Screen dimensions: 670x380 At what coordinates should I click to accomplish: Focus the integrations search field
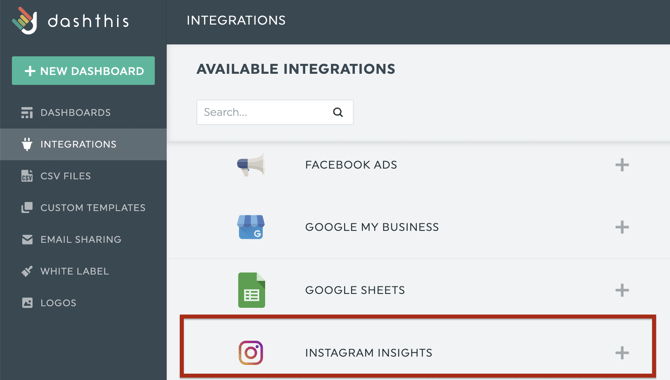[275, 112]
